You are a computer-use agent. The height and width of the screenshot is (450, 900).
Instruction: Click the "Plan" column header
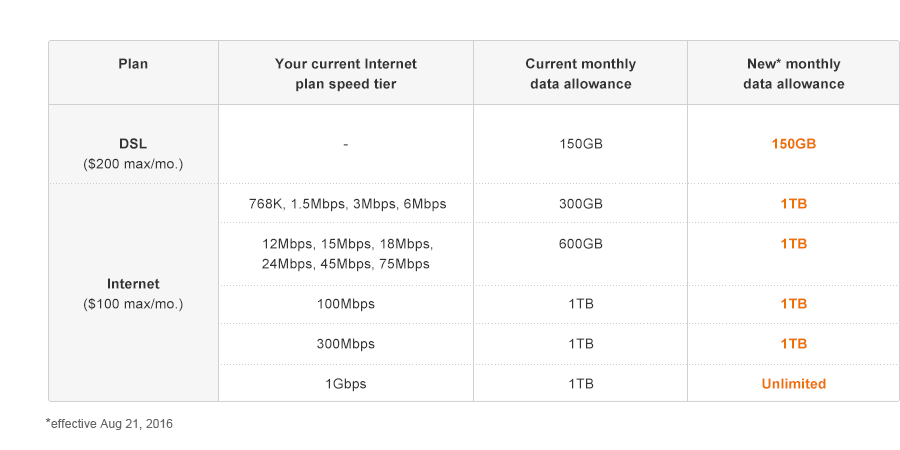click(133, 64)
